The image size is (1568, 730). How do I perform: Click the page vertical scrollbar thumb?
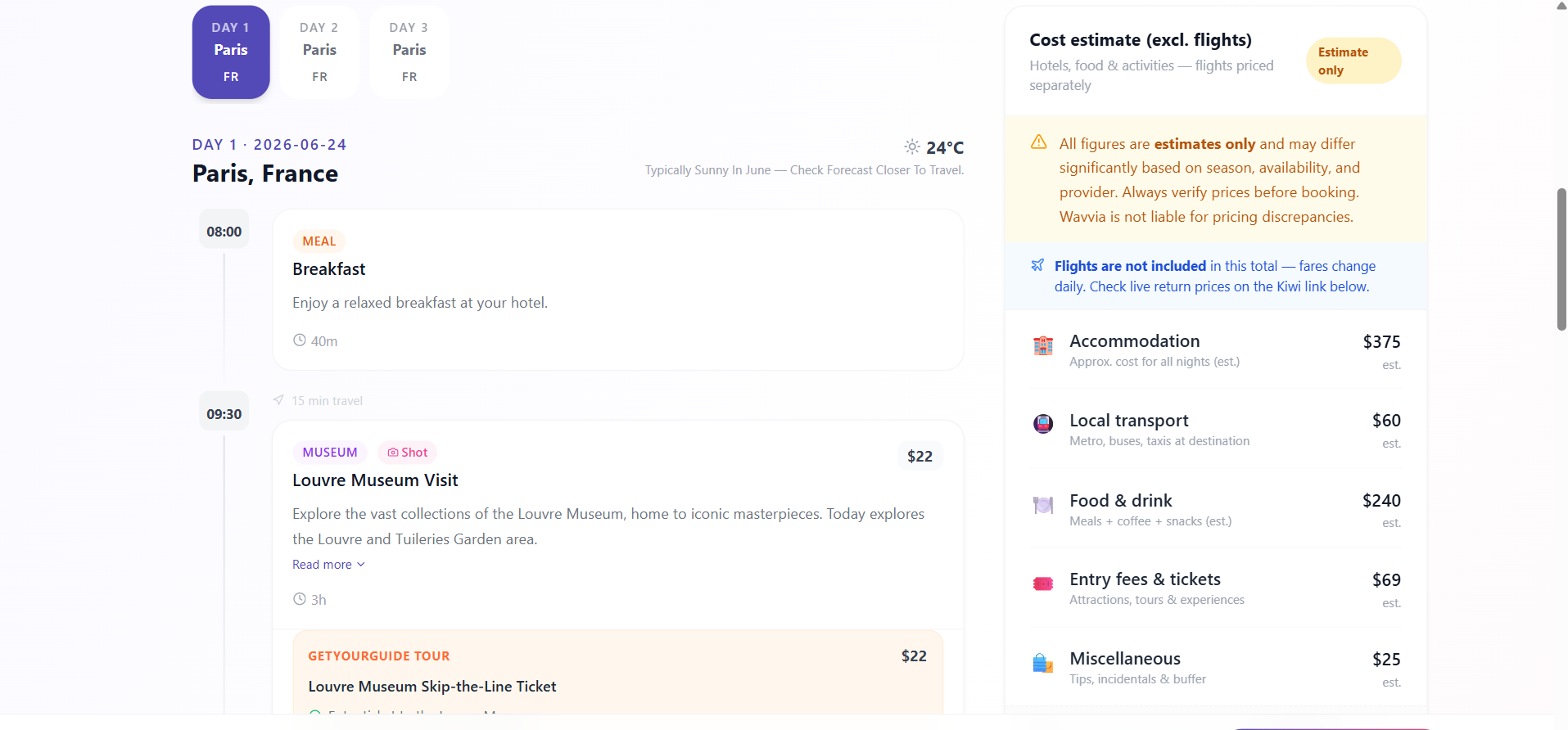point(1561,259)
